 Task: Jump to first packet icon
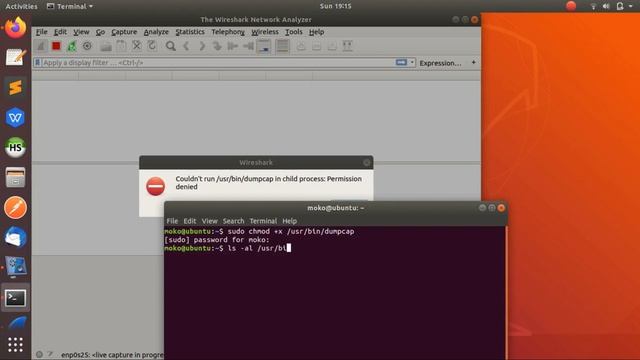click(232, 46)
